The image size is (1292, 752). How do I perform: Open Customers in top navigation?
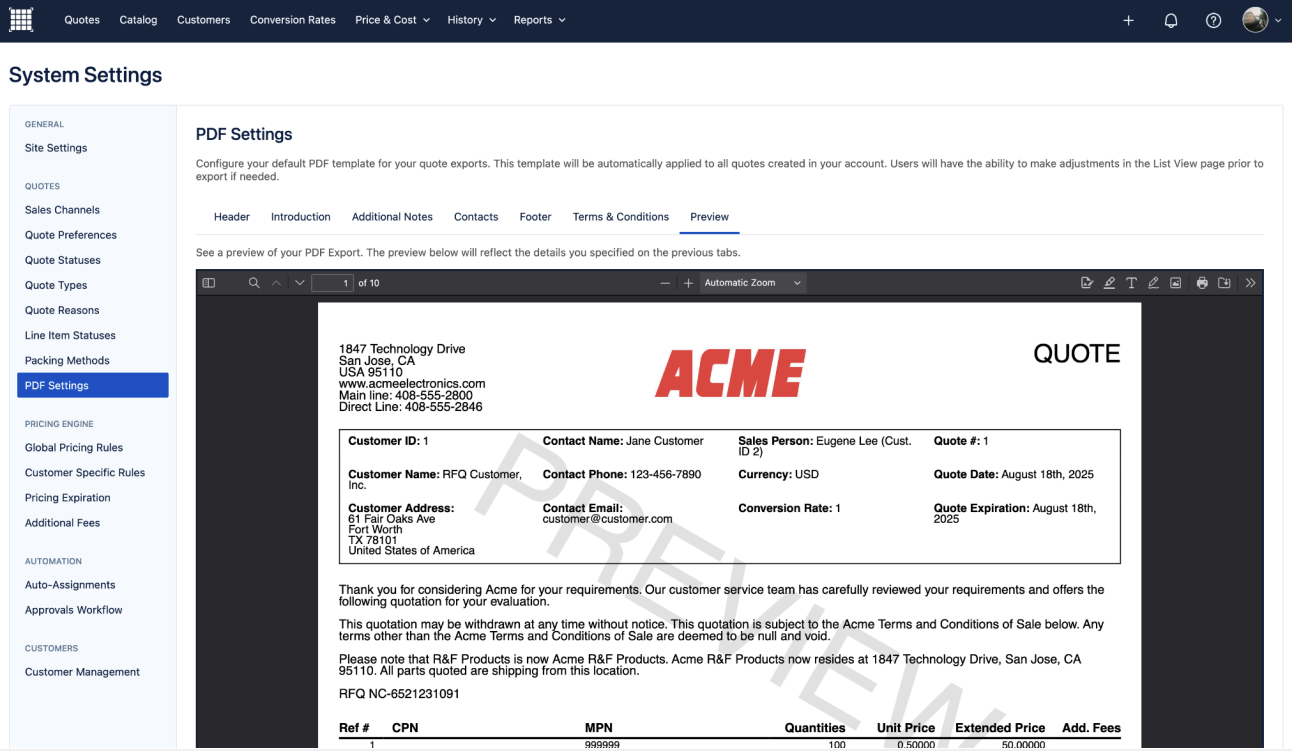point(203,20)
